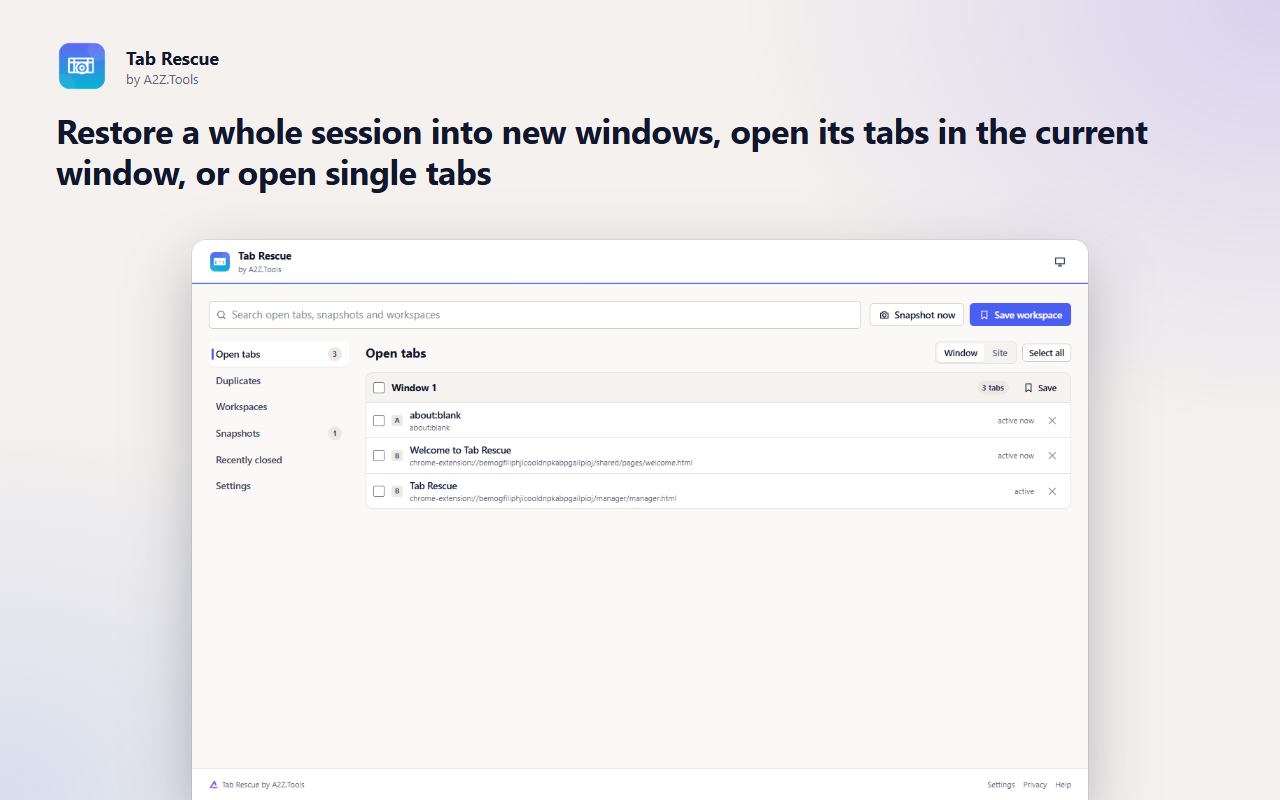
Task: Tick the Window 1 checkbox
Action: click(379, 388)
